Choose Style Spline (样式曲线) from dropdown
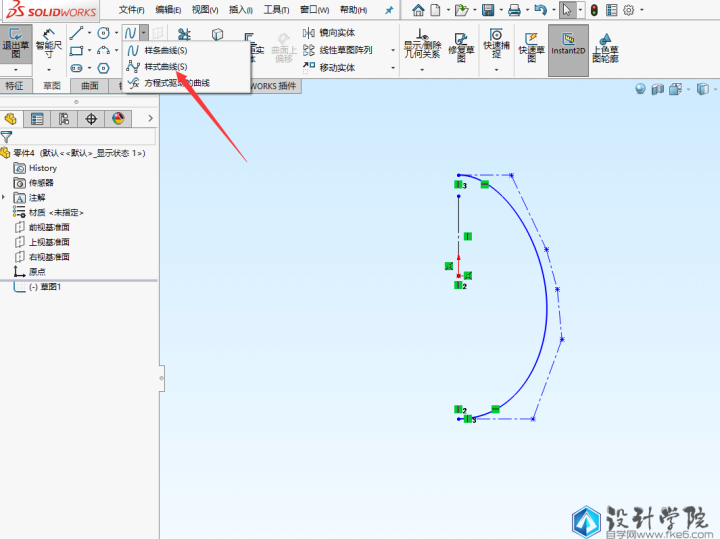 pos(165,66)
